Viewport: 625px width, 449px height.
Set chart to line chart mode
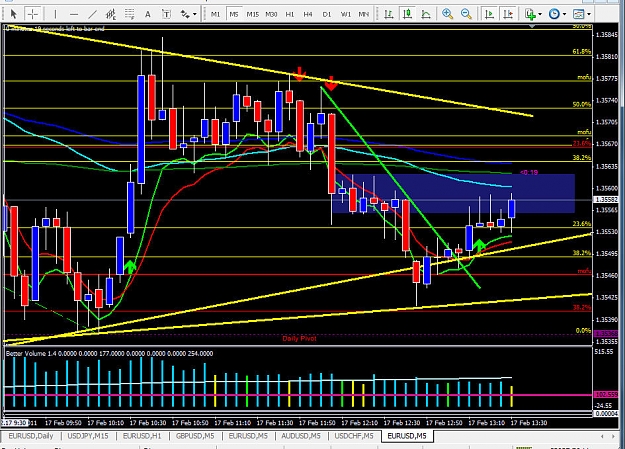point(426,14)
